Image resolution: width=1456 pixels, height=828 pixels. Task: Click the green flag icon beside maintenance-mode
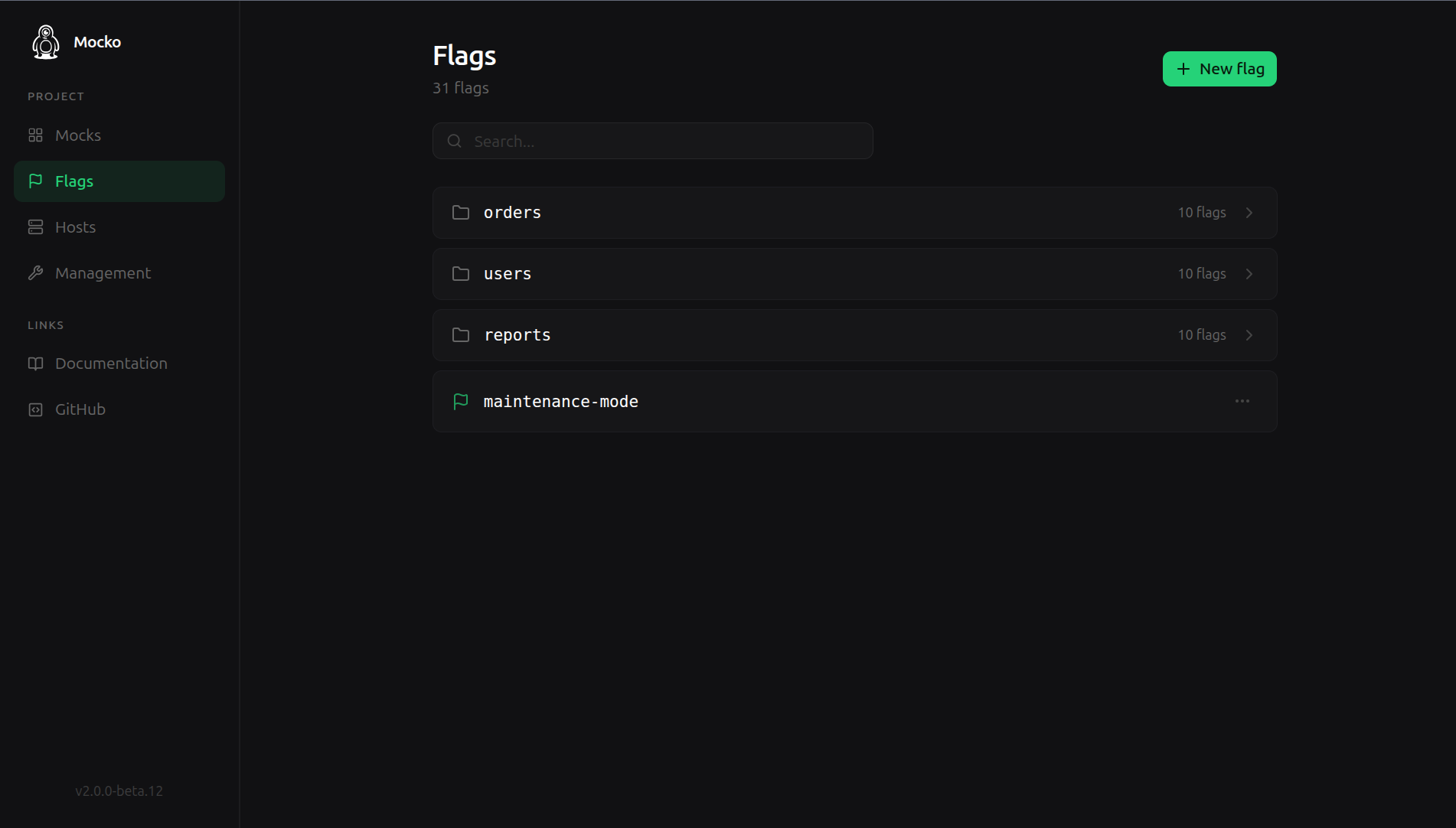[461, 402]
